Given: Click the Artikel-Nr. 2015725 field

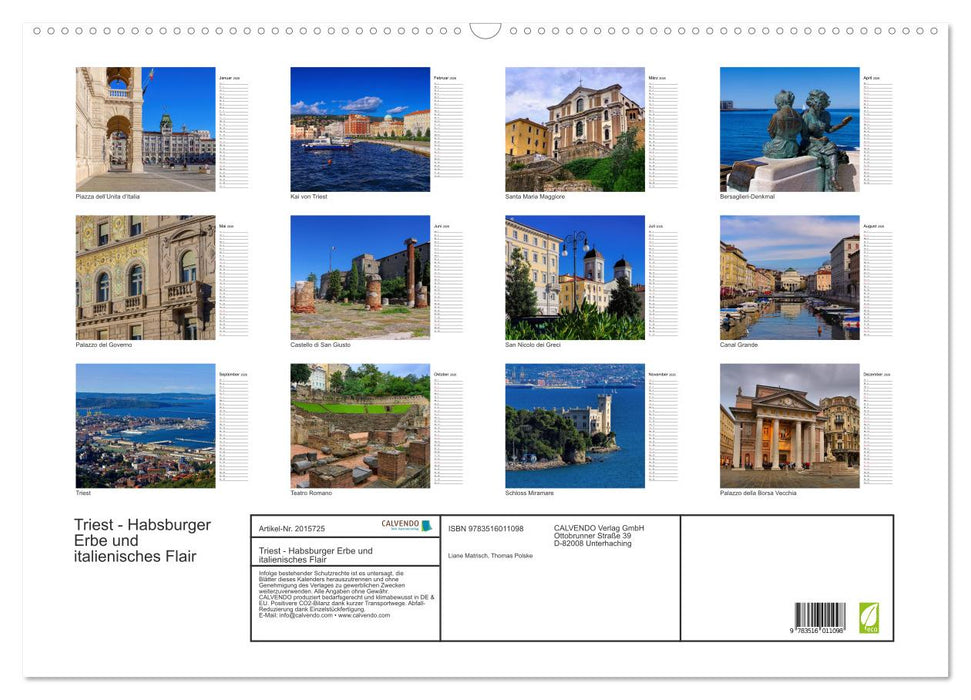Looking at the screenshot, I should click(293, 528).
